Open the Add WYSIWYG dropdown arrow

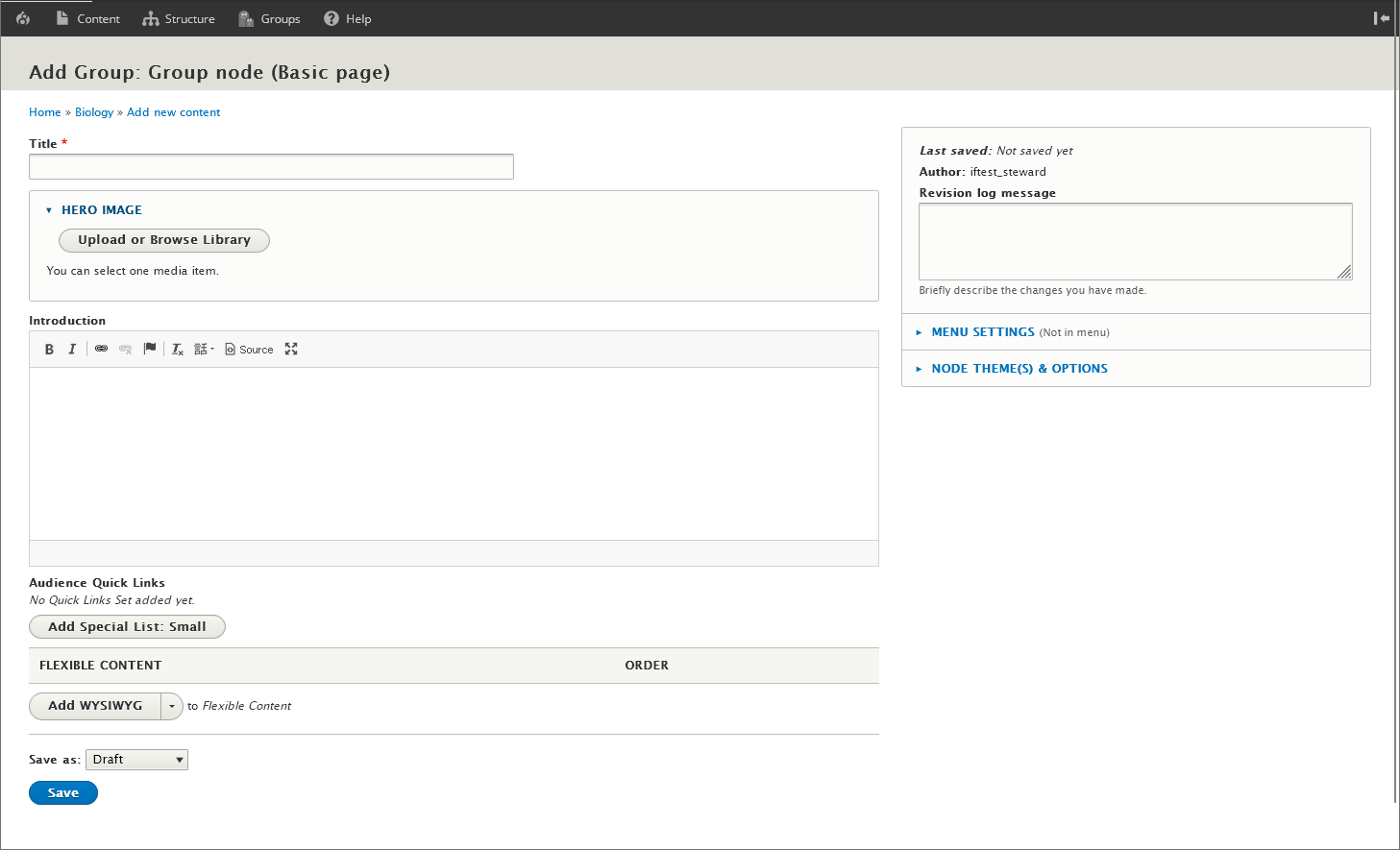click(x=172, y=706)
